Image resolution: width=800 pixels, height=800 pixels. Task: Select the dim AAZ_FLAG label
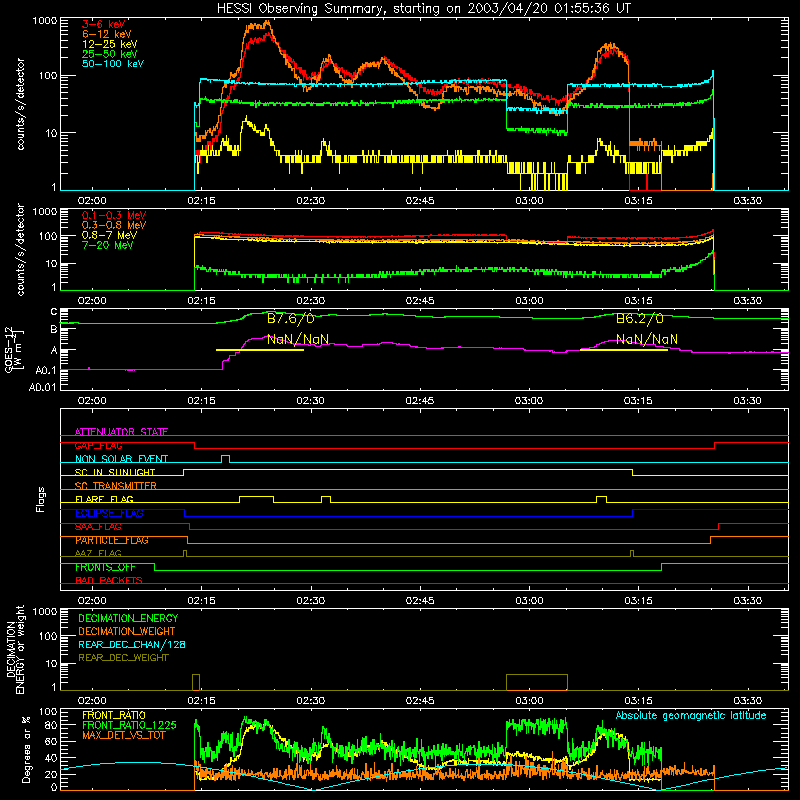pyautogui.click(x=98, y=553)
